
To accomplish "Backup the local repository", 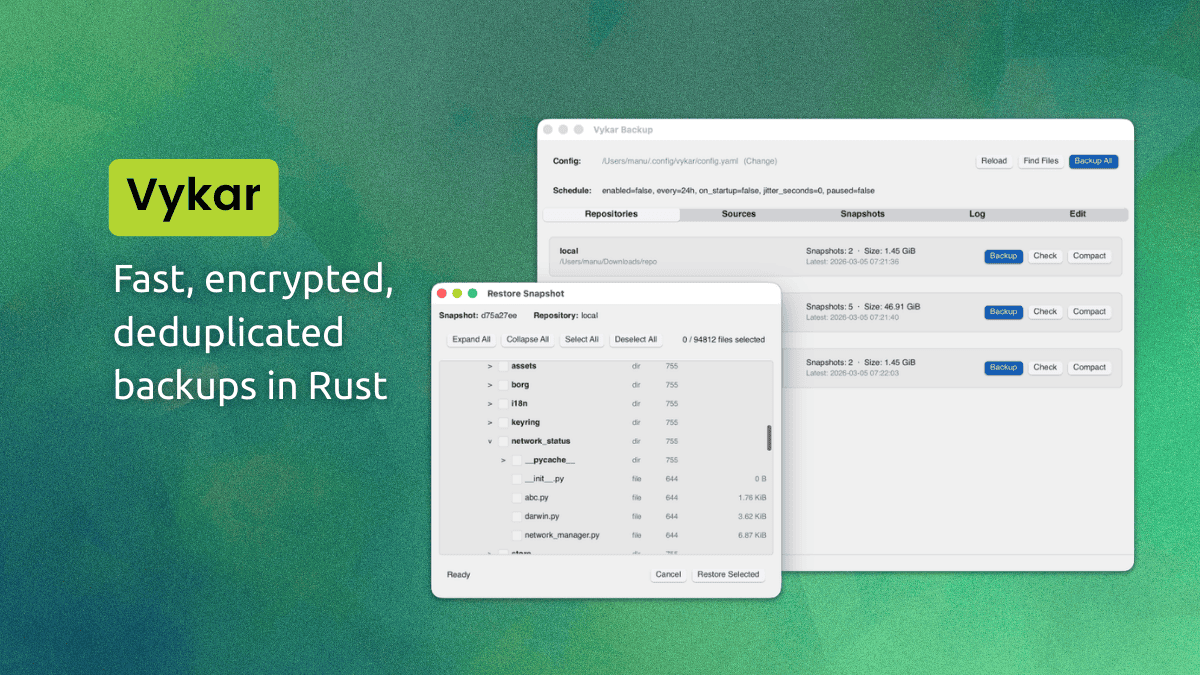I will point(1003,256).
